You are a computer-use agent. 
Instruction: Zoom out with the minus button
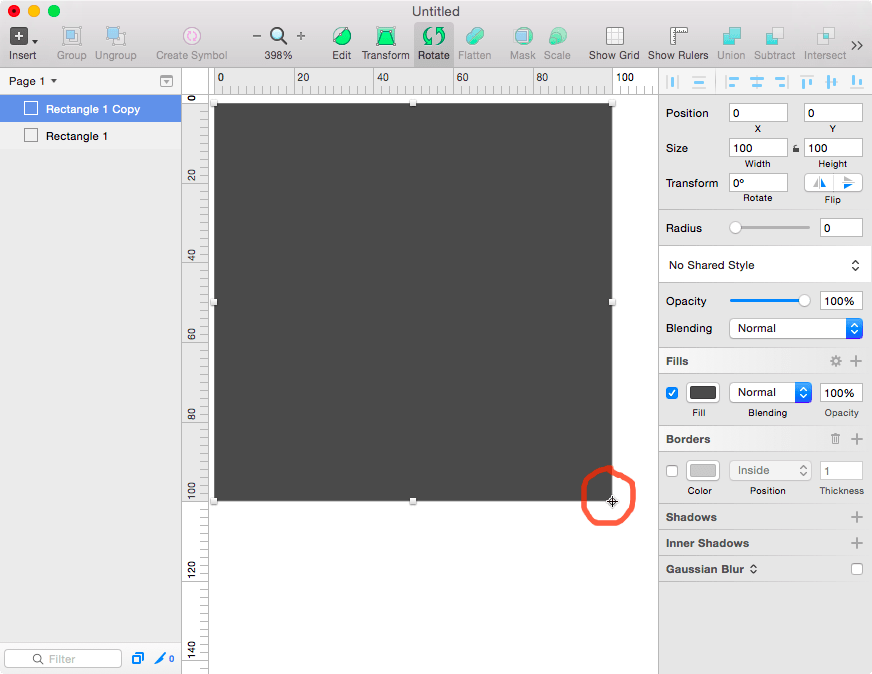[256, 36]
